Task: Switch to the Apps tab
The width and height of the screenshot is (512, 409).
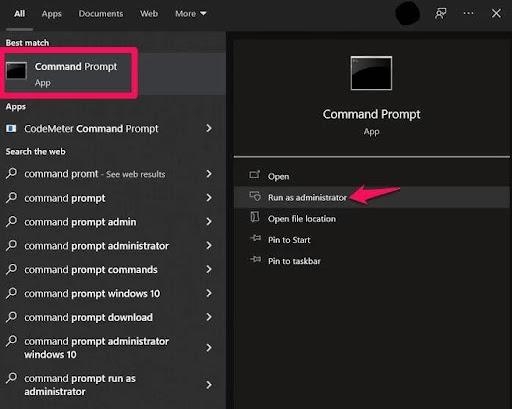Action: [x=52, y=14]
